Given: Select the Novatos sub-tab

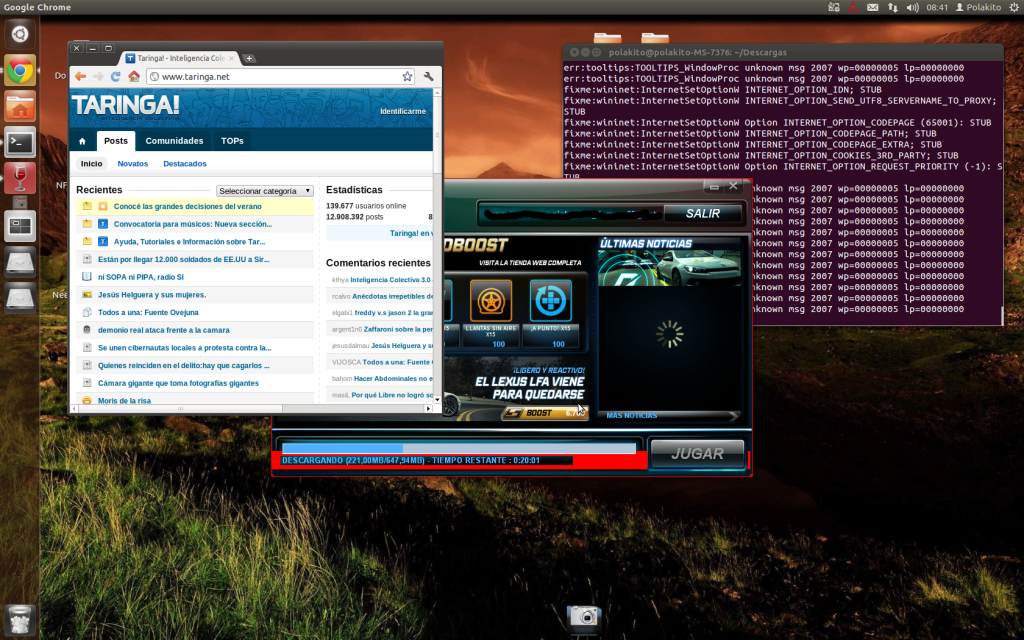Looking at the screenshot, I should pos(133,163).
